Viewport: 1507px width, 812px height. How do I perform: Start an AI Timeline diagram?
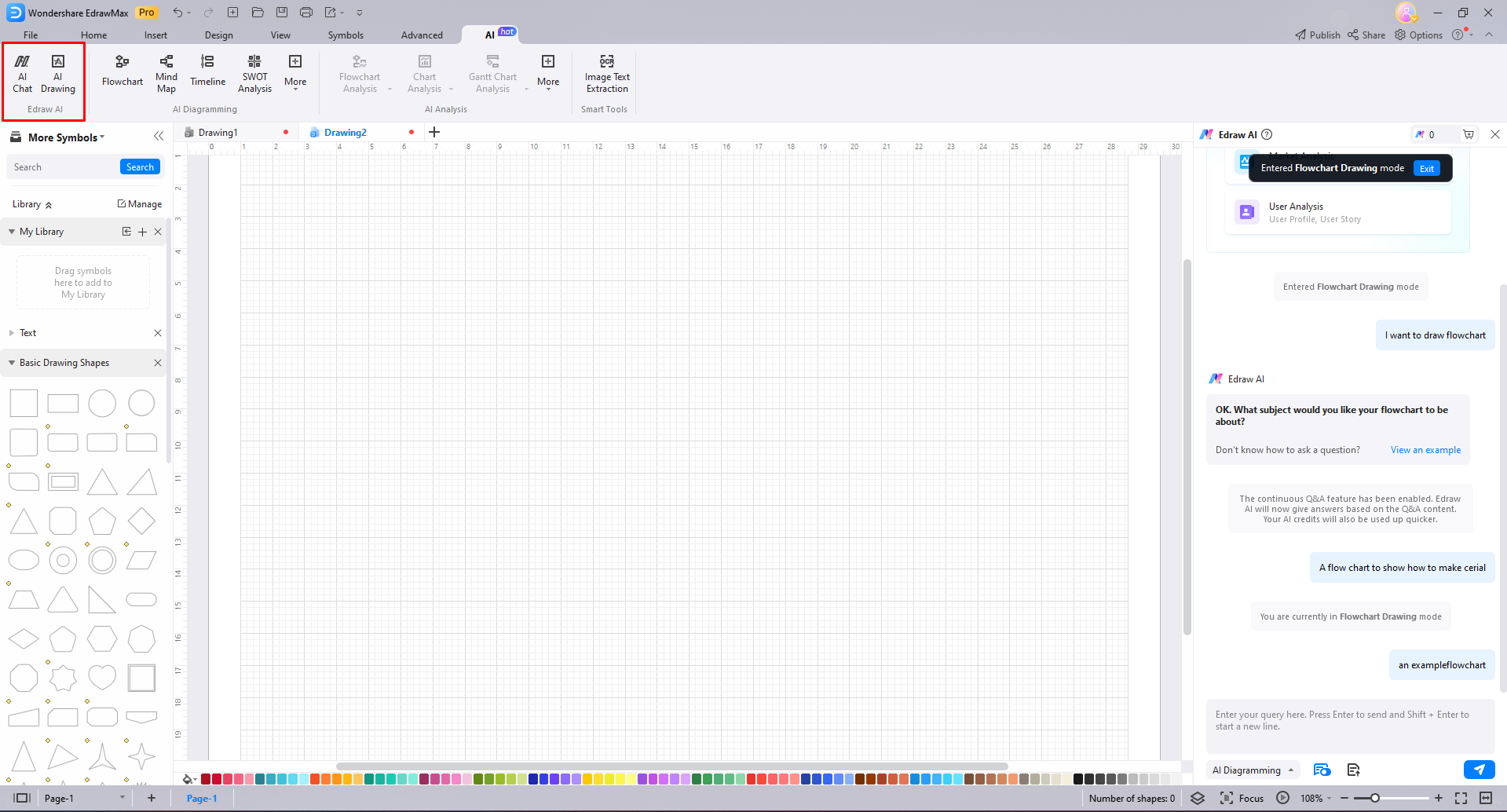(207, 70)
